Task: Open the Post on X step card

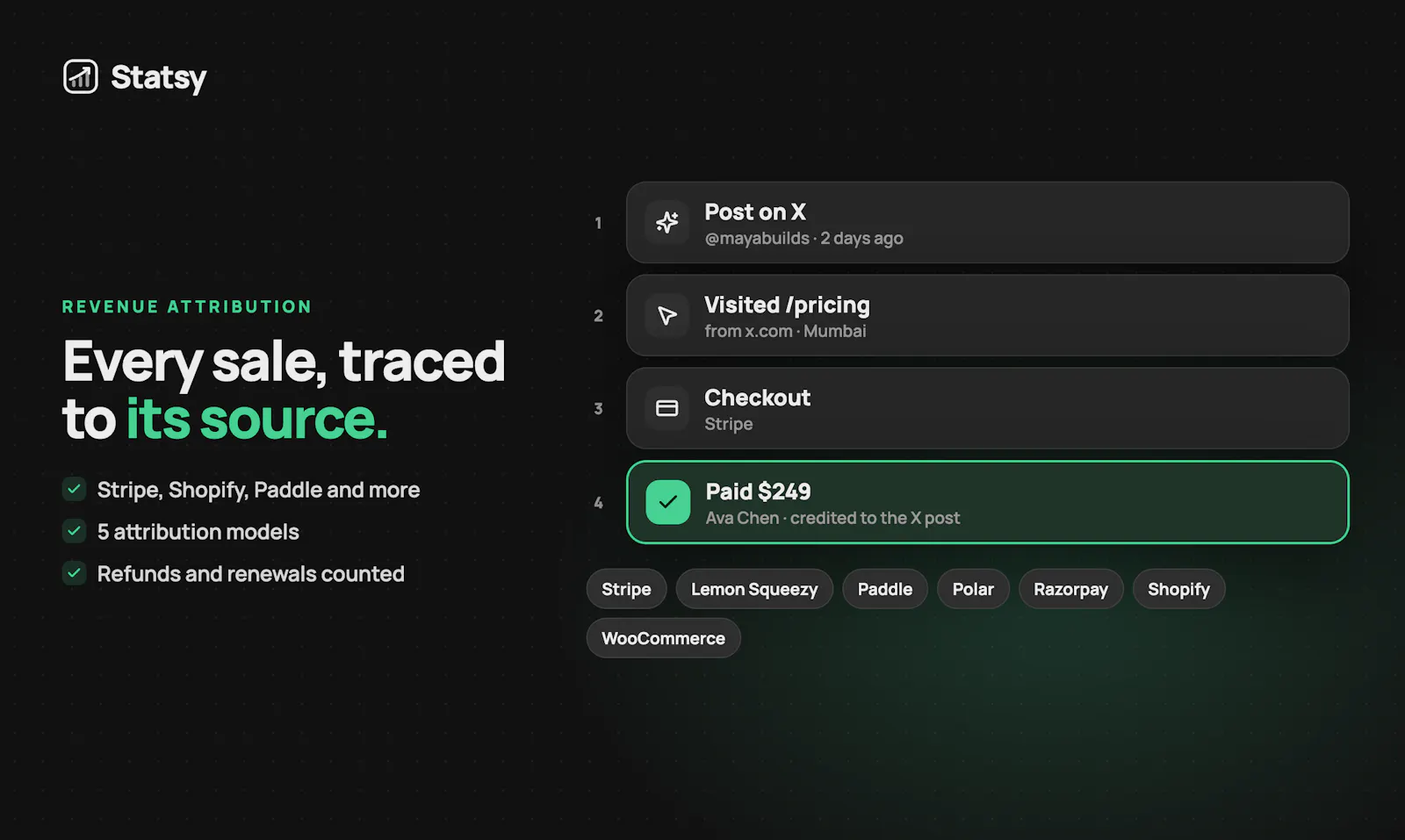Action: (x=988, y=222)
